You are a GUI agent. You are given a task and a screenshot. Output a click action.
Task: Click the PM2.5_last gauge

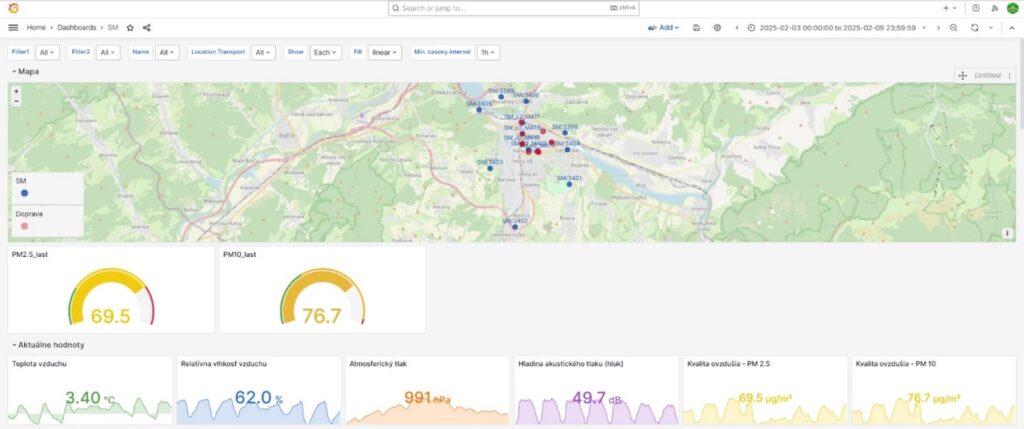coord(111,296)
